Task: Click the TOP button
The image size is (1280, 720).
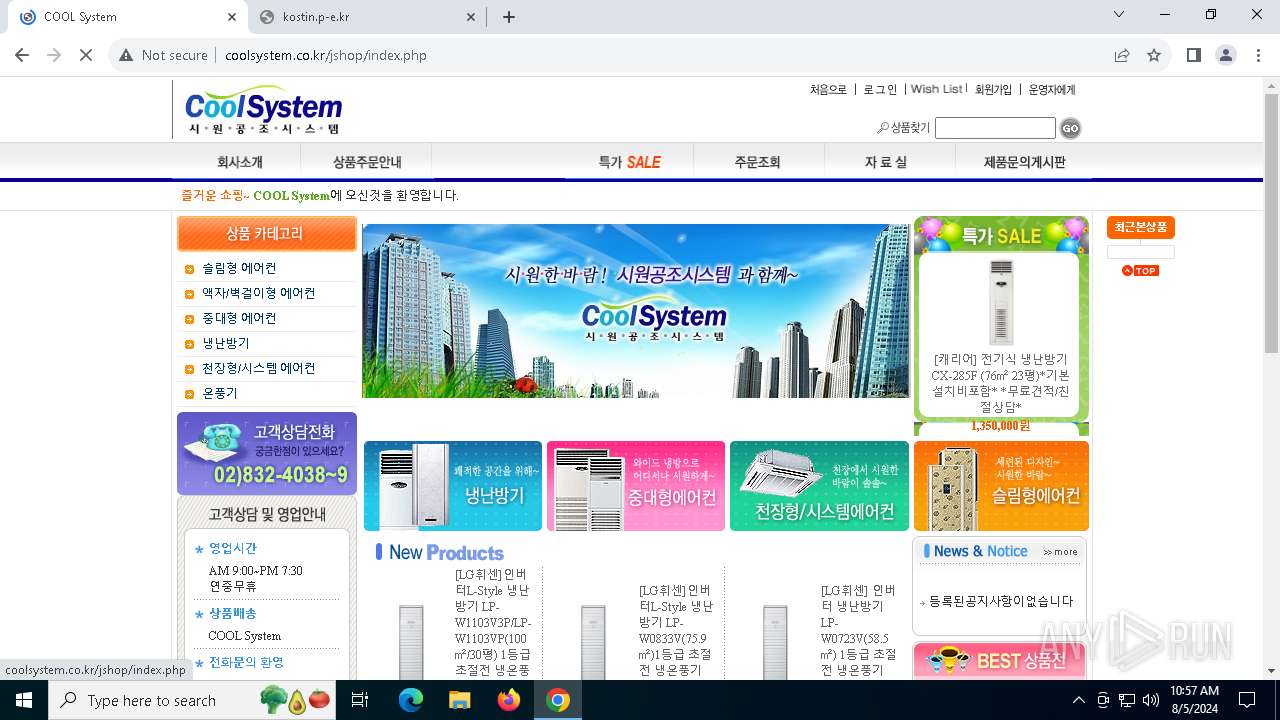Action: (1140, 271)
